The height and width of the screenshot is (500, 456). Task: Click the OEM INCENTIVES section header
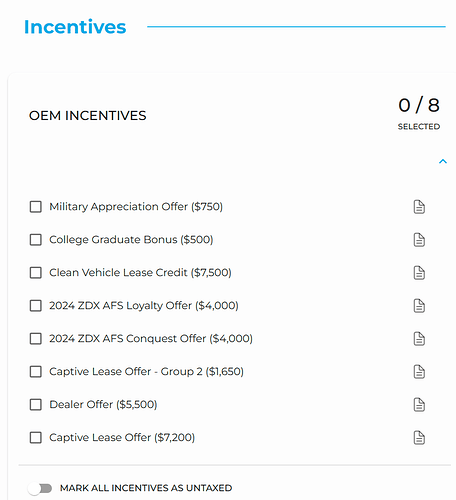tap(88, 116)
